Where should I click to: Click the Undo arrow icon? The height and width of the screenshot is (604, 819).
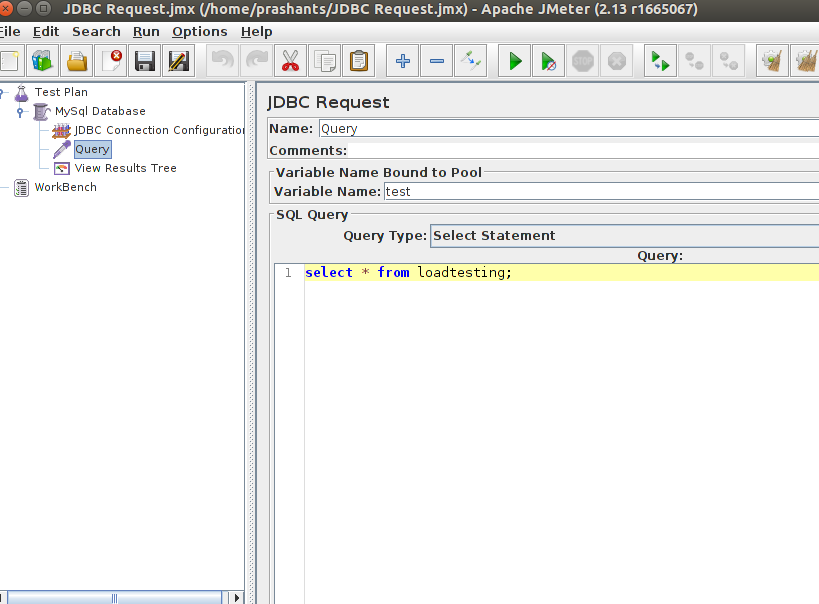pyautogui.click(x=223, y=61)
